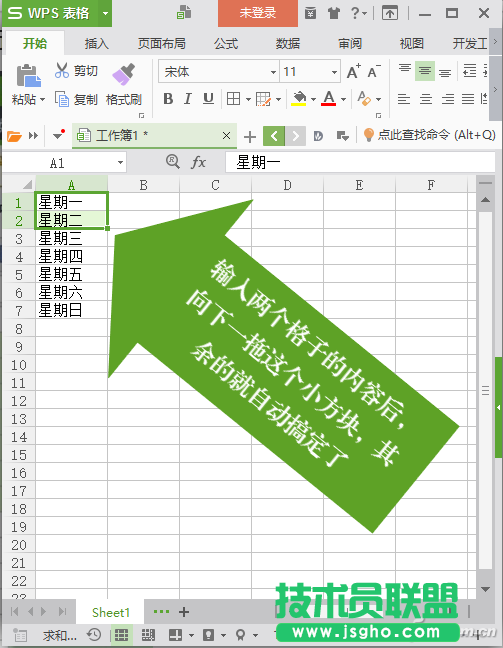Image resolution: width=503 pixels, height=648 pixels.
Task: Align text left in cell
Action: click(404, 99)
